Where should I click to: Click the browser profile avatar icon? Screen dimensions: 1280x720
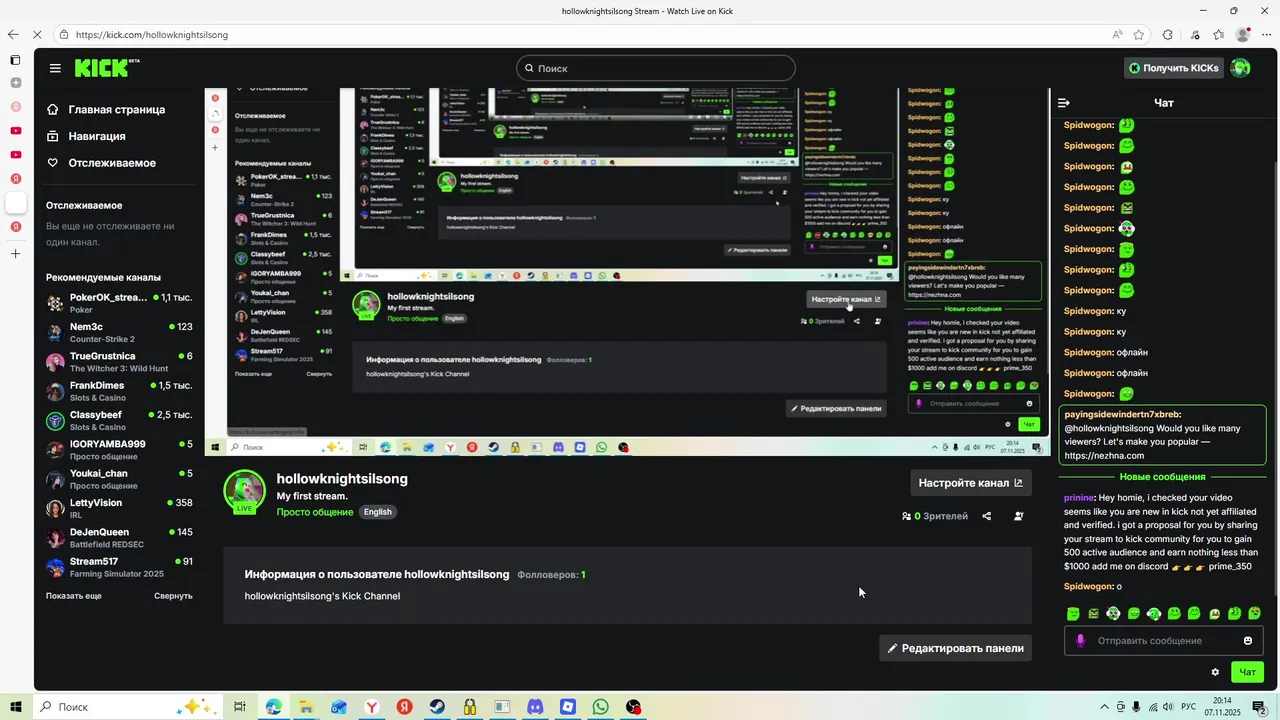(1242, 35)
